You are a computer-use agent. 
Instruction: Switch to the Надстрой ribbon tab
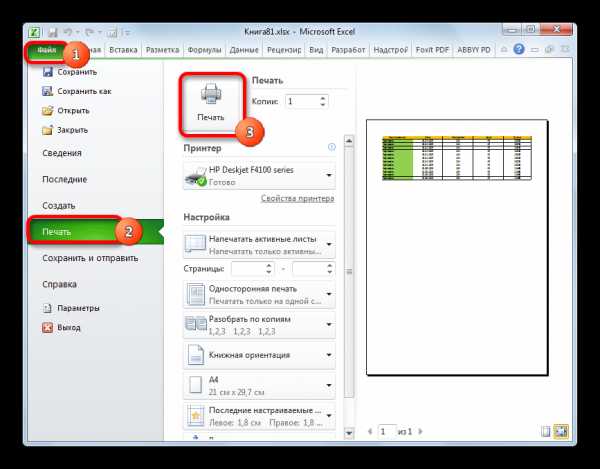tap(391, 50)
